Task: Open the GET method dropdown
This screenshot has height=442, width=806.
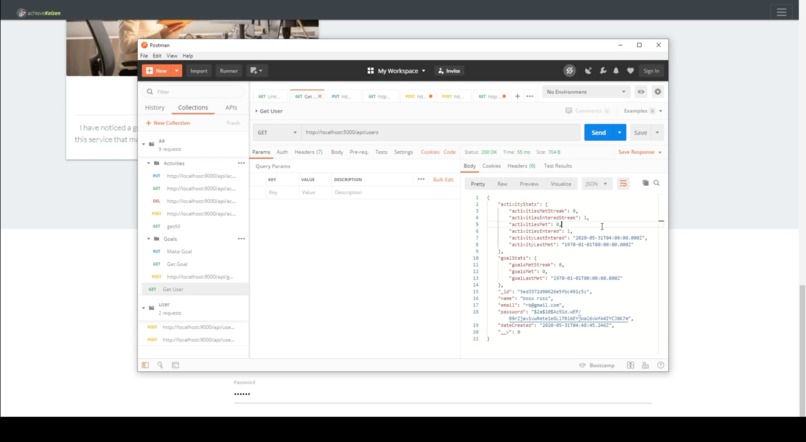Action: [277, 133]
